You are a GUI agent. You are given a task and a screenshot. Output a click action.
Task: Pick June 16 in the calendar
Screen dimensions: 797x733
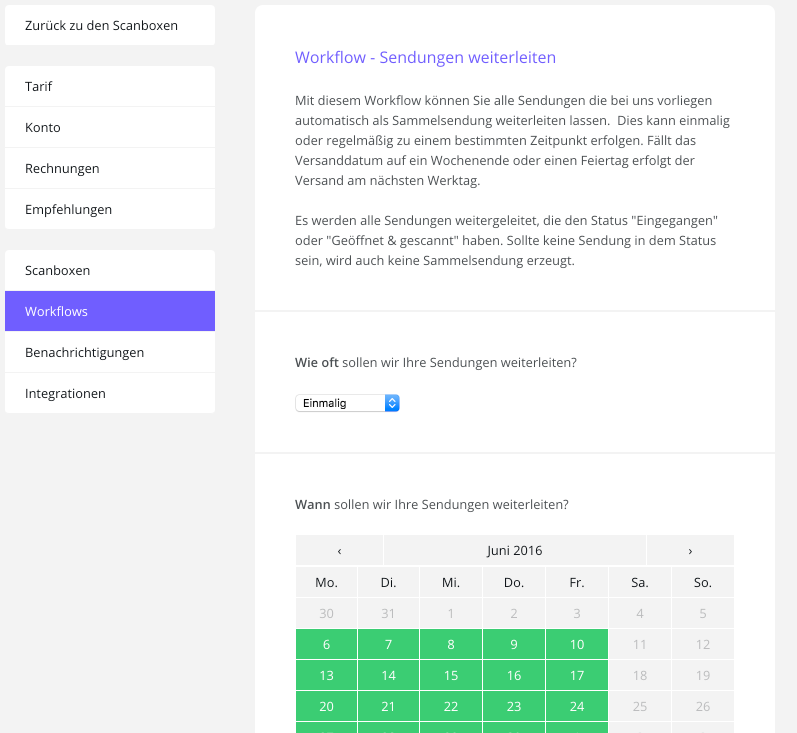click(x=514, y=676)
